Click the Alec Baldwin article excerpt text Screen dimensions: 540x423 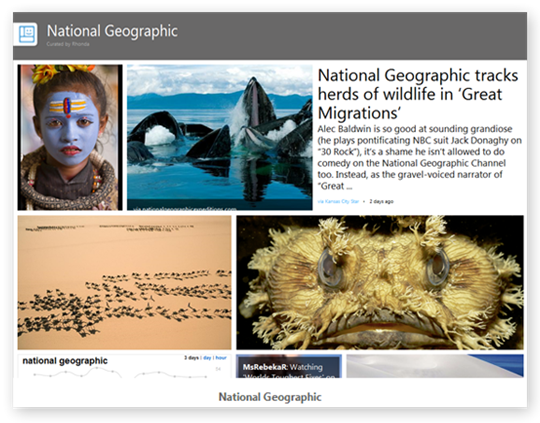coord(419,157)
